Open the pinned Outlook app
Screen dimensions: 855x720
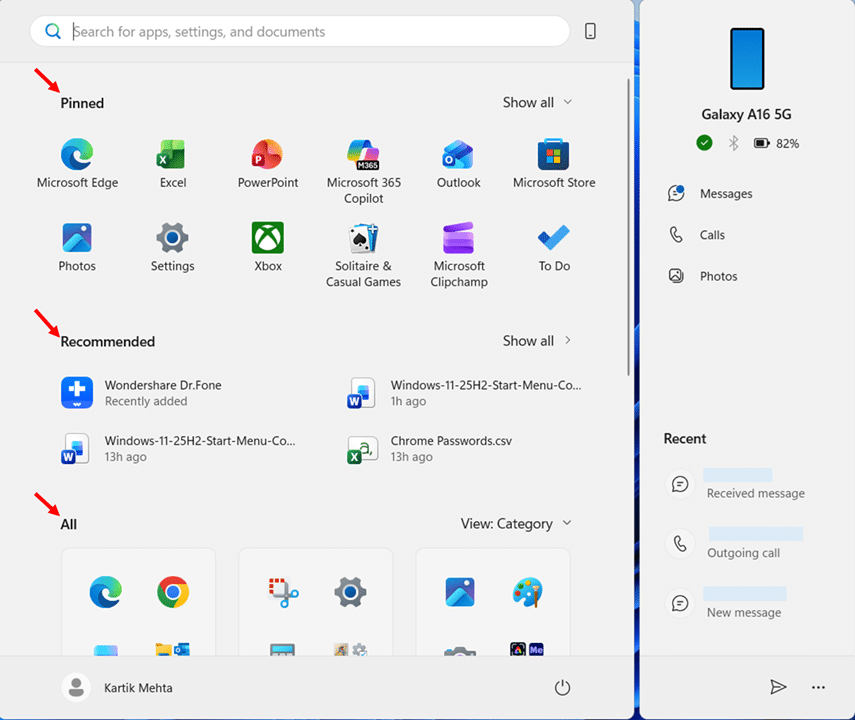click(x=458, y=163)
